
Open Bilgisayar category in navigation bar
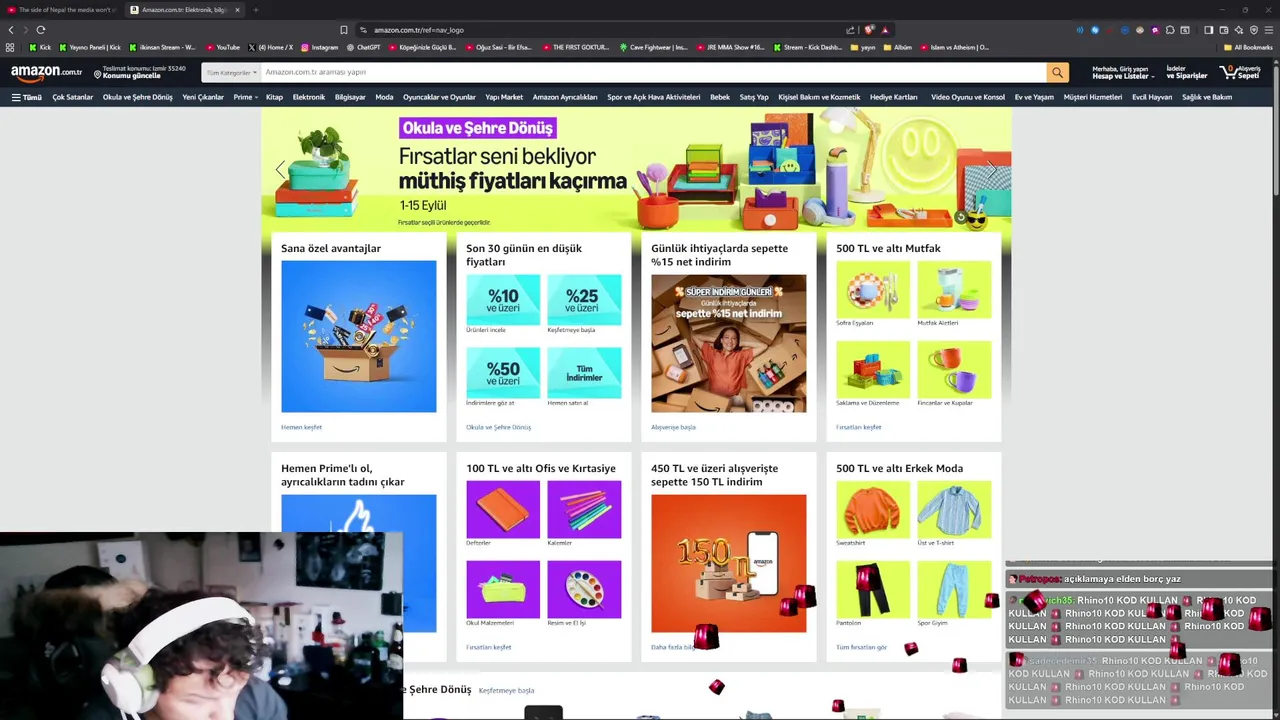350,97
